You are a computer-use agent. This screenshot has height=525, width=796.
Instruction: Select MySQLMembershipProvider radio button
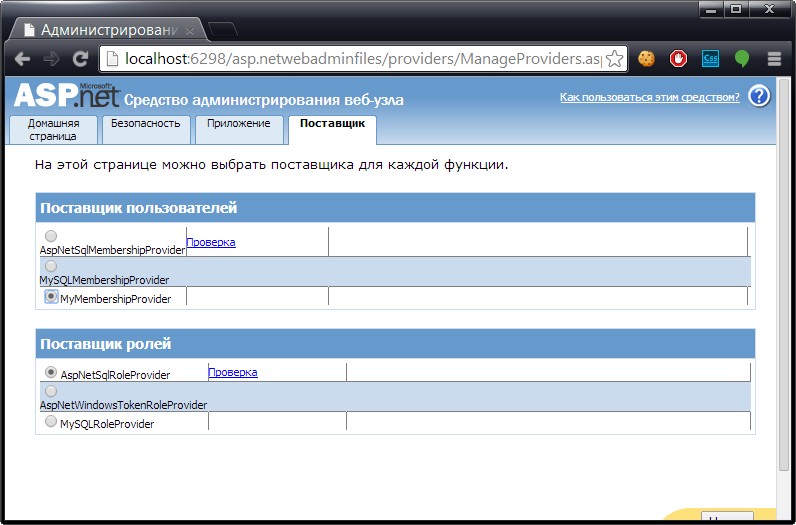click(x=51, y=266)
